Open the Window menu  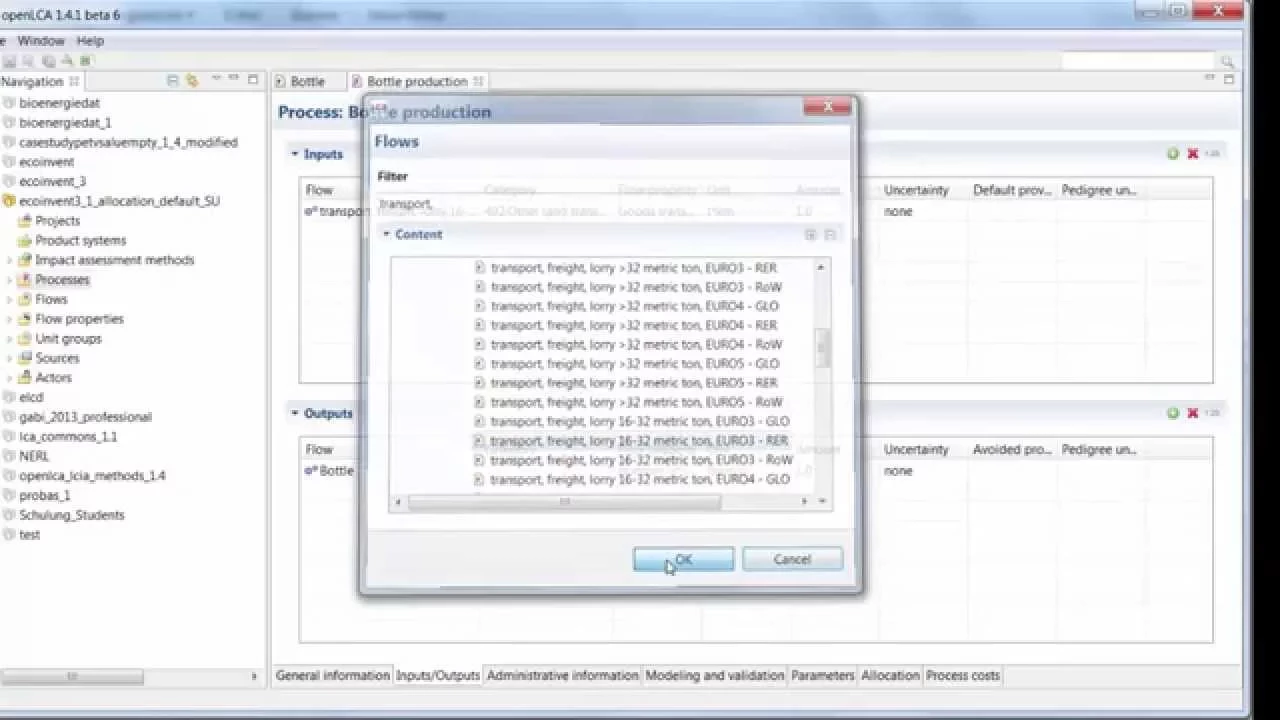41,41
